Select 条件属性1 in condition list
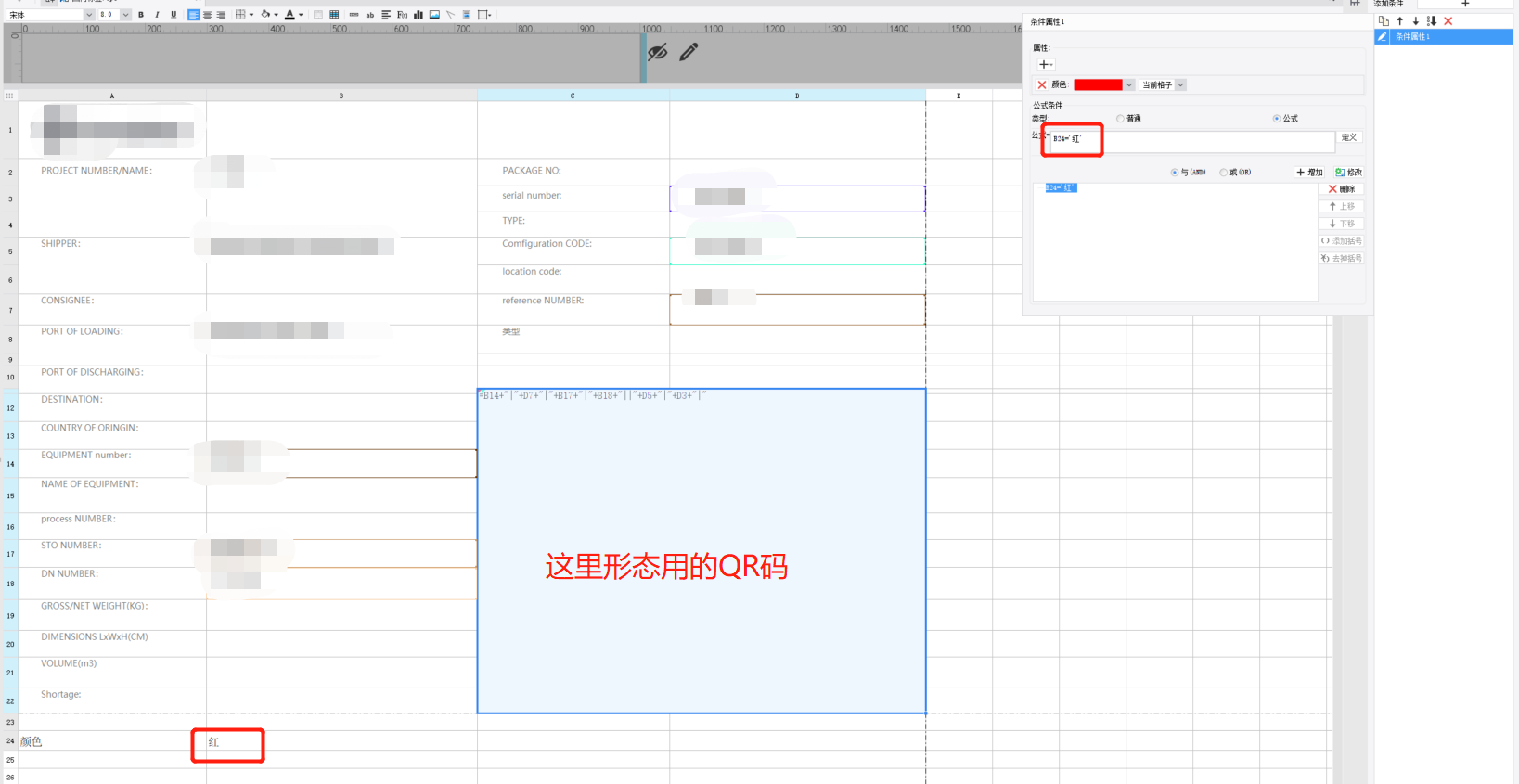1519x784 pixels. (1444, 37)
